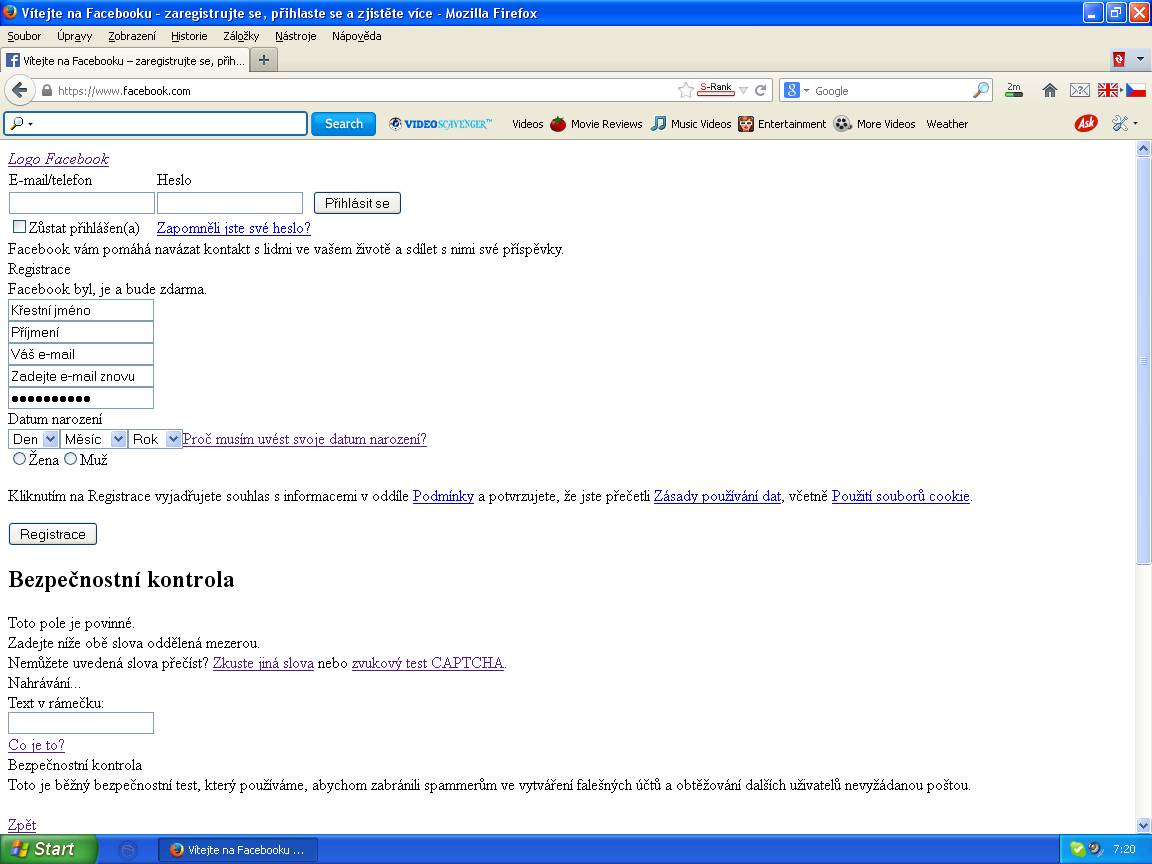Open the zvukový test CAPTCHA link

428,663
